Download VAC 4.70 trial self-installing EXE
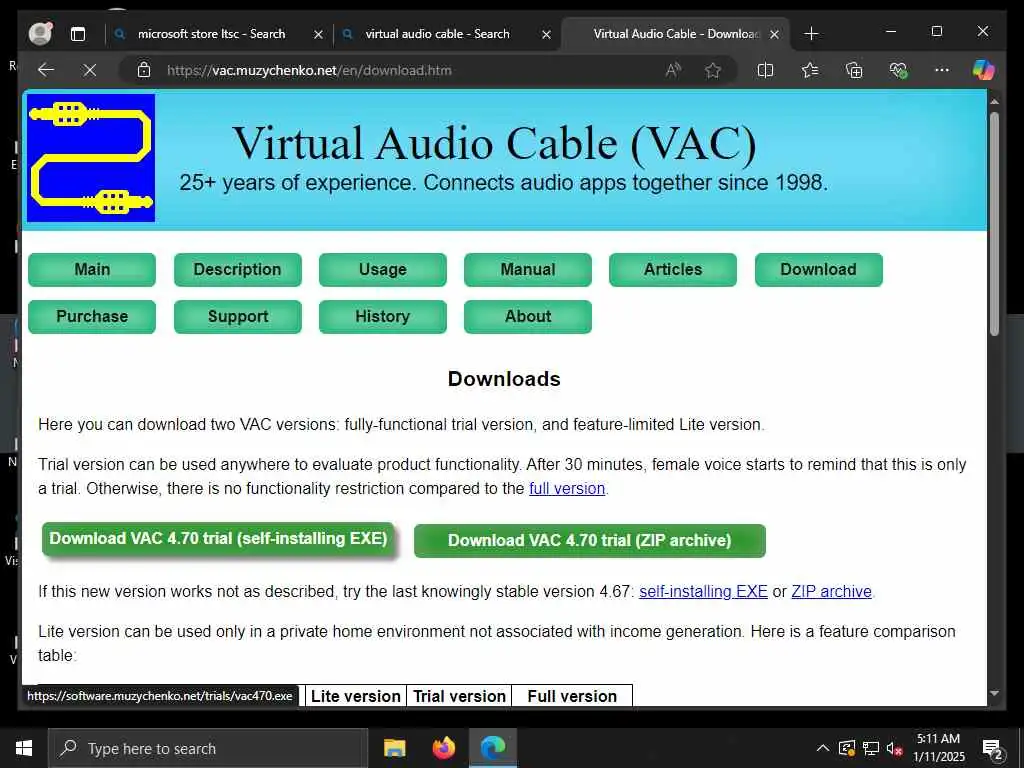1024x768 pixels. pos(218,539)
